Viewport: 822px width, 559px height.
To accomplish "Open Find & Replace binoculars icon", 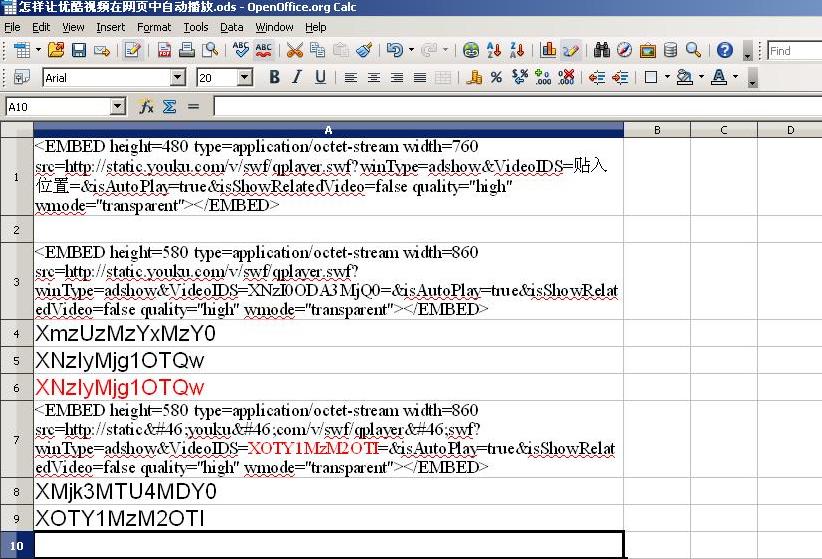I will [x=602, y=50].
